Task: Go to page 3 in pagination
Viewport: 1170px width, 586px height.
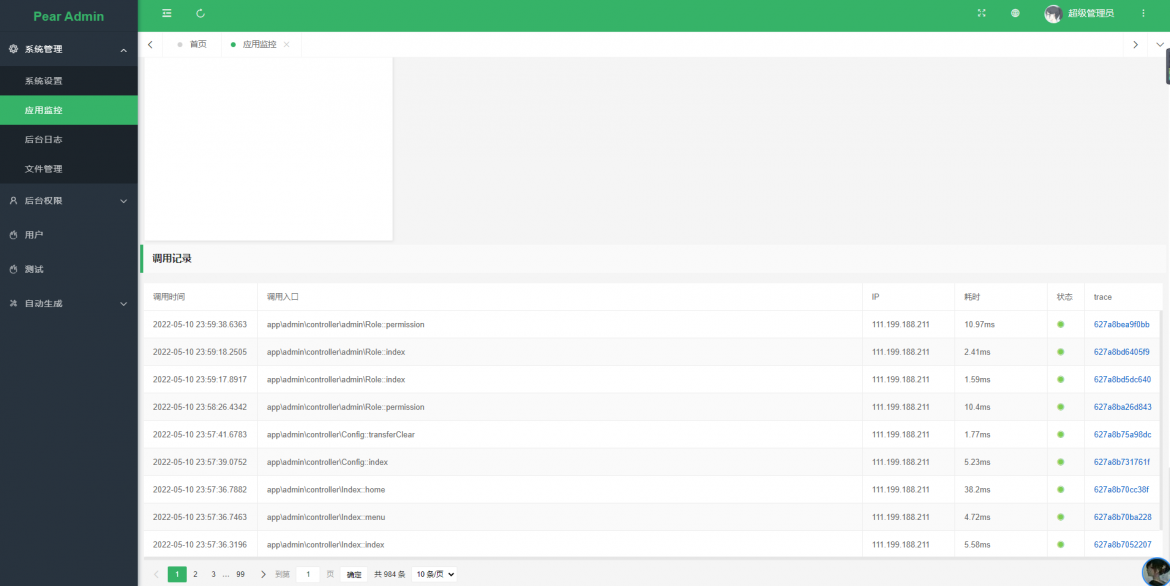Action: coord(213,574)
